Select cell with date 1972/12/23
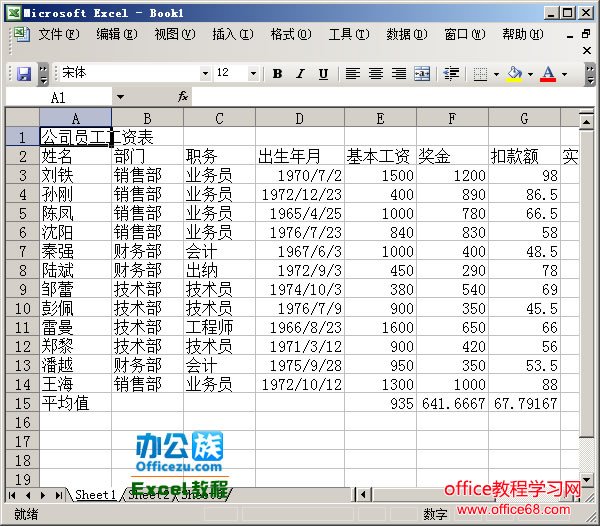 [x=300, y=194]
